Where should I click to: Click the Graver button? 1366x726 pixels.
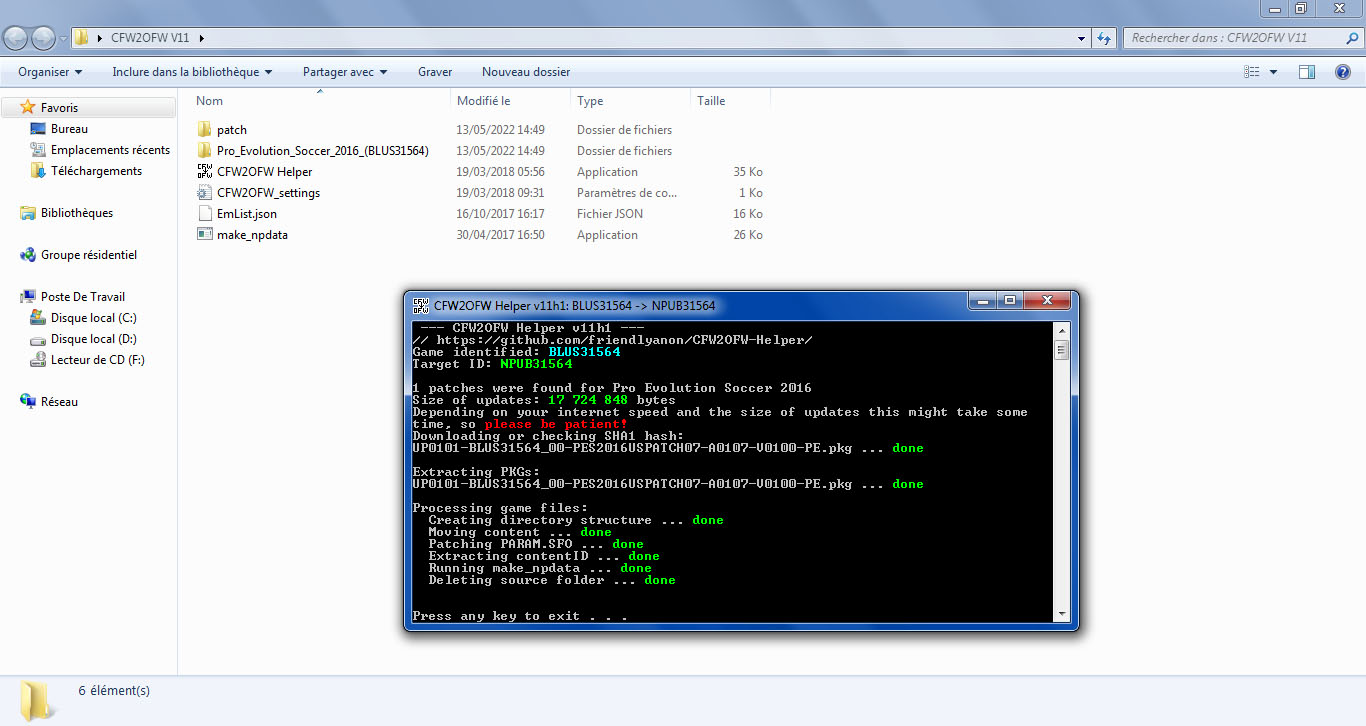point(435,72)
